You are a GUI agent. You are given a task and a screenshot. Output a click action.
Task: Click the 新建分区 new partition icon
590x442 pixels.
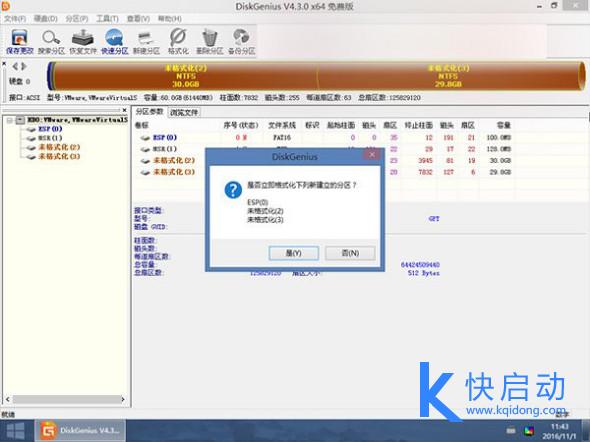click(x=146, y=42)
